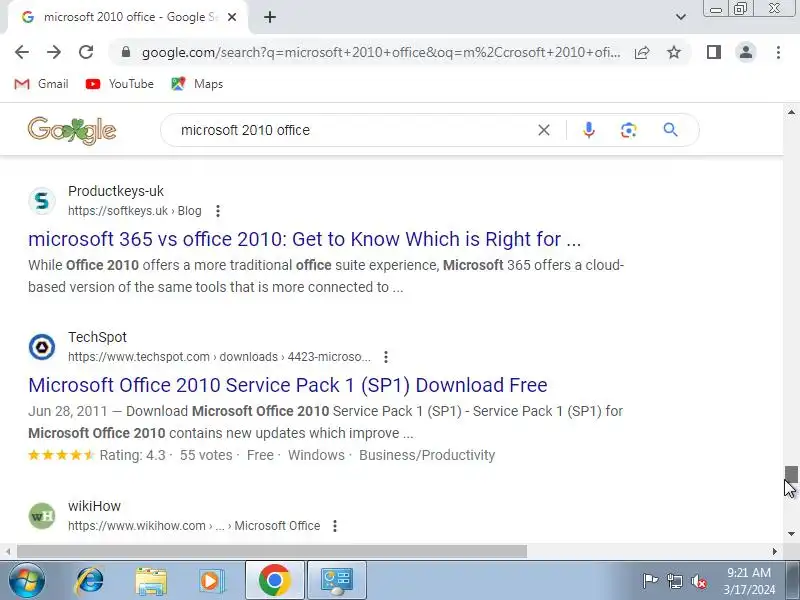Go forward to next page
The height and width of the screenshot is (600, 800).
pos(54,52)
